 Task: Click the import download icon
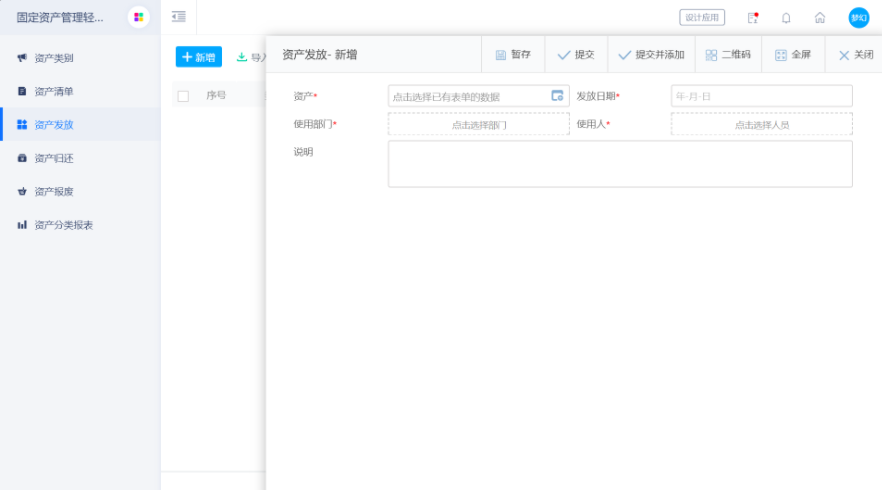tap(241, 57)
